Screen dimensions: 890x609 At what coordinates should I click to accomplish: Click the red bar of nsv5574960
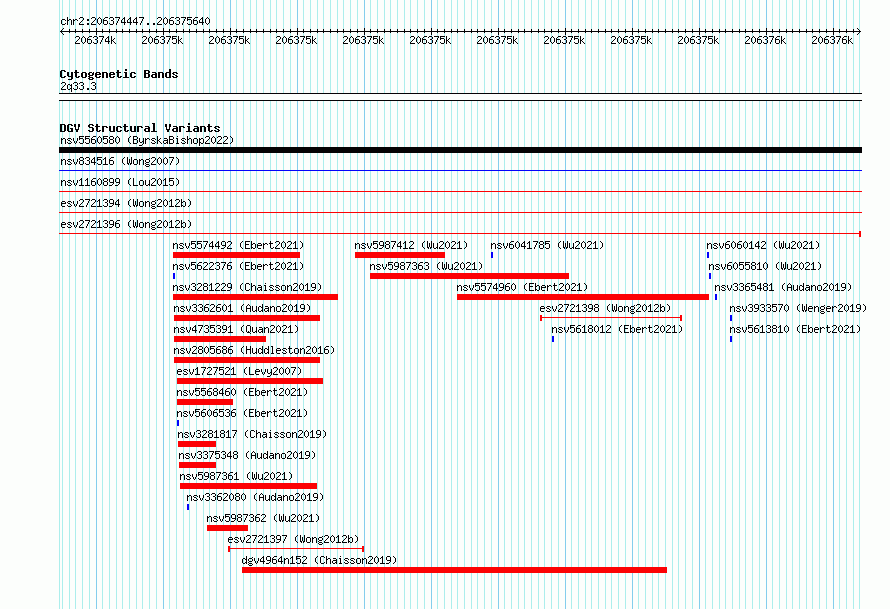(x=583, y=297)
